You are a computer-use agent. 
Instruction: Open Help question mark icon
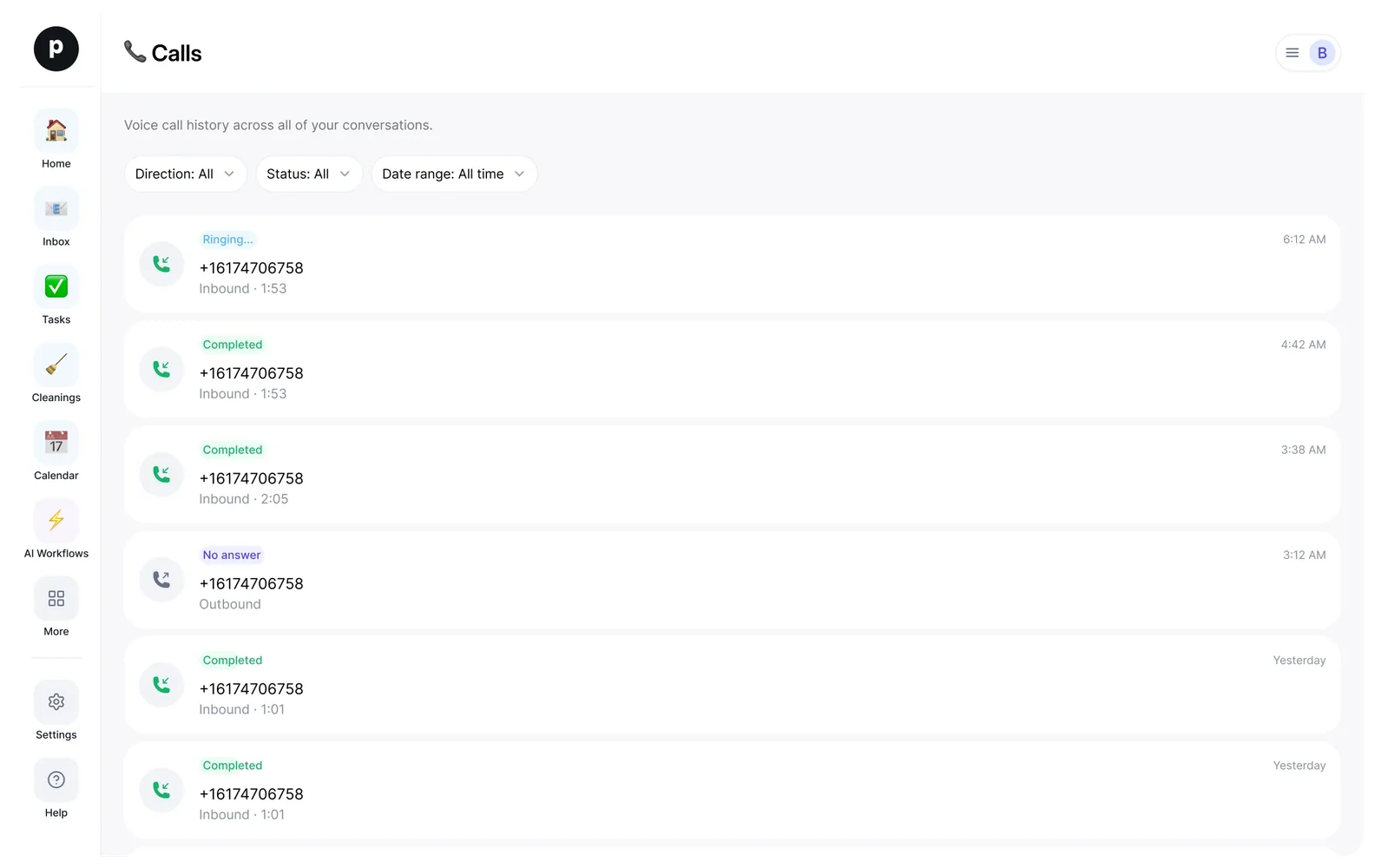pyautogui.click(x=56, y=780)
